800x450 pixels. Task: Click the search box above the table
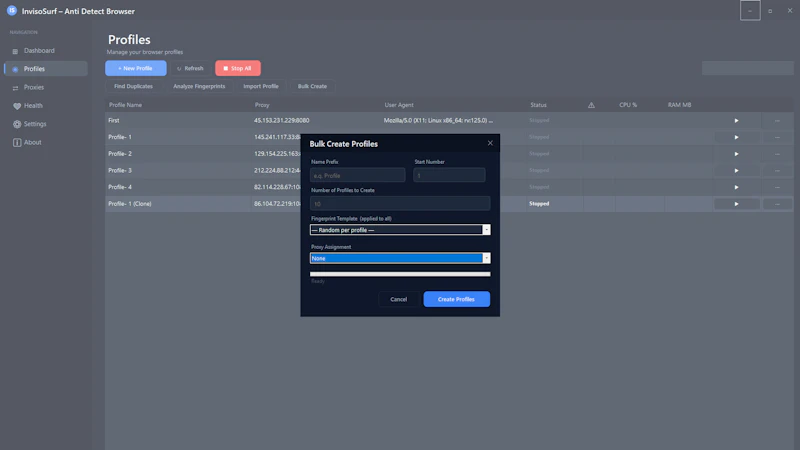[747, 68]
